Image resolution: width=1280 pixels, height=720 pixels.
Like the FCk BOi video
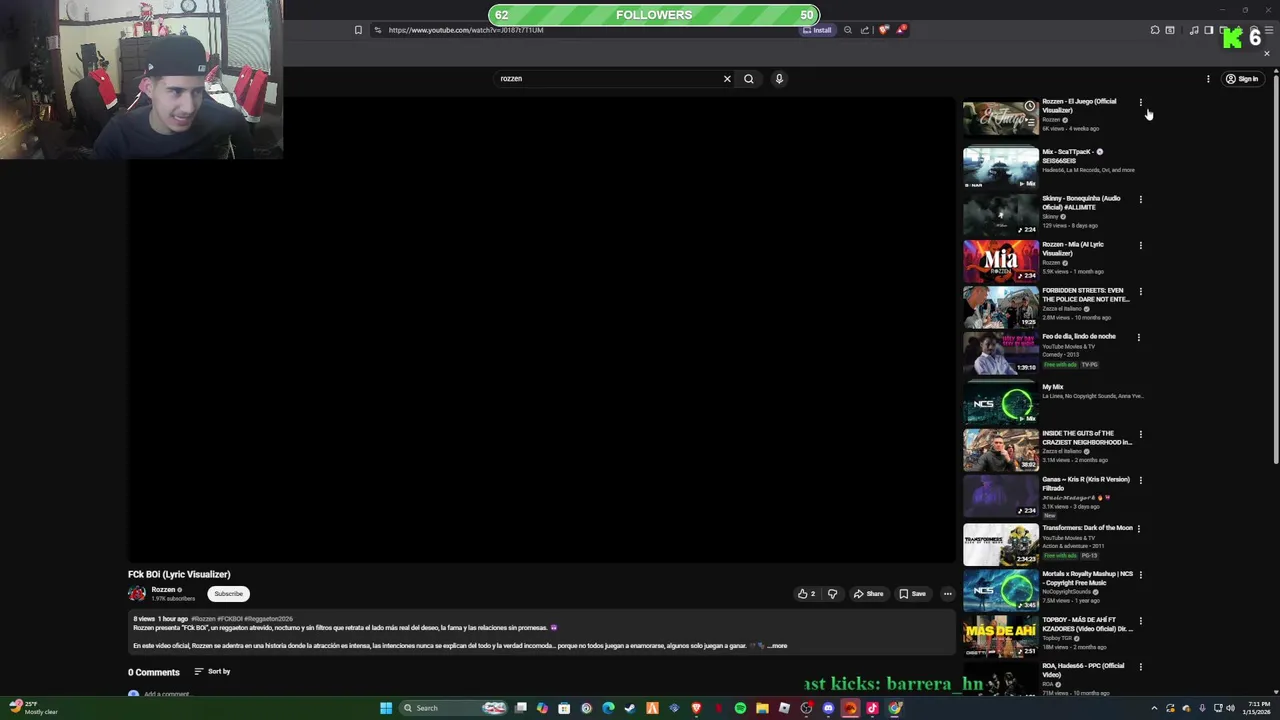(x=806, y=594)
